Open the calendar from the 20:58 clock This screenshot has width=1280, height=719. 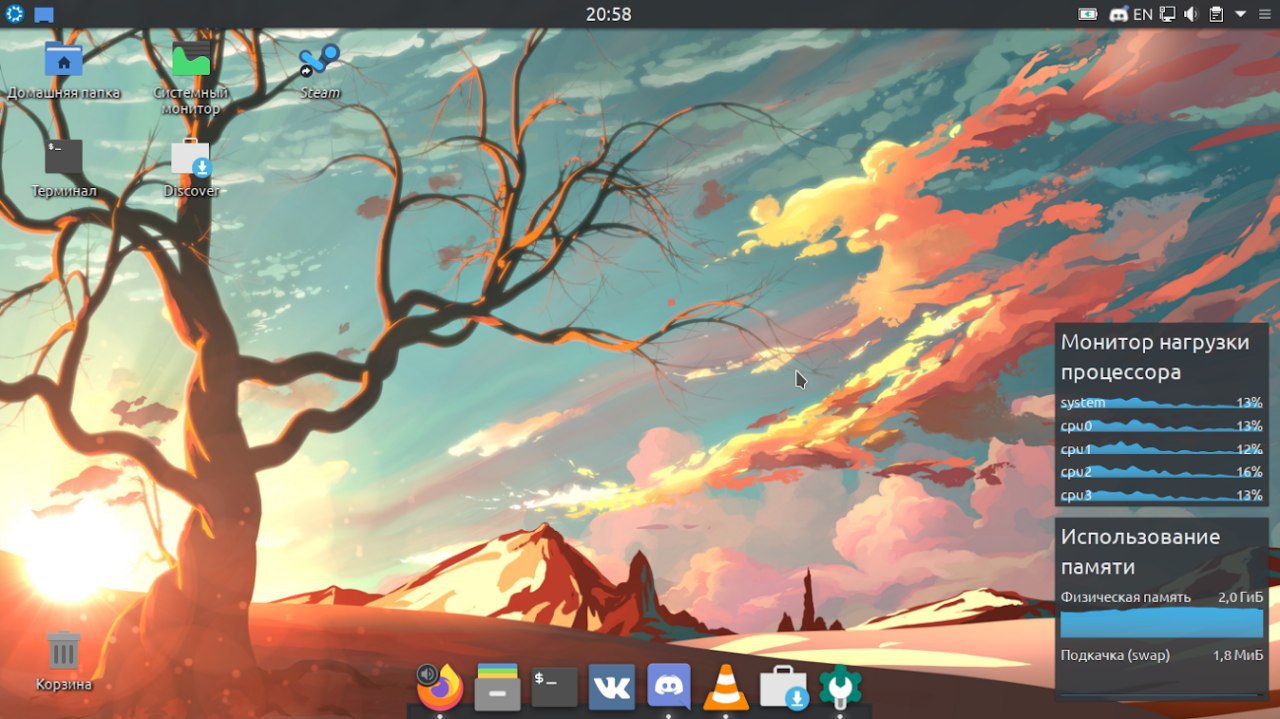pyautogui.click(x=608, y=14)
